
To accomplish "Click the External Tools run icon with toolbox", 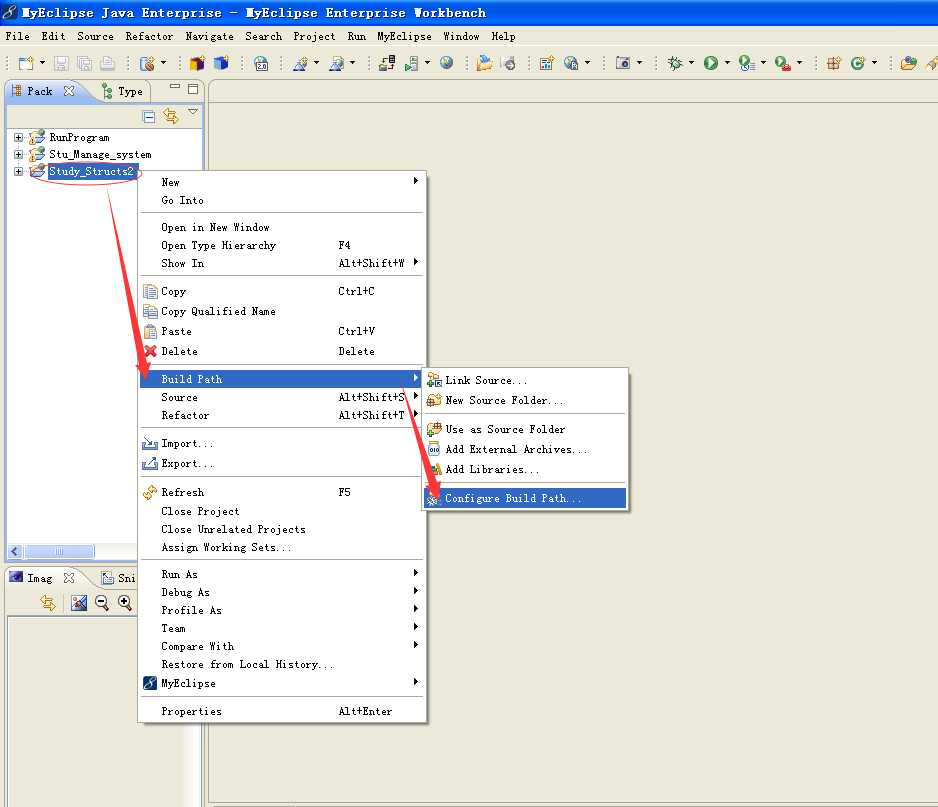I will pyautogui.click(x=782, y=63).
